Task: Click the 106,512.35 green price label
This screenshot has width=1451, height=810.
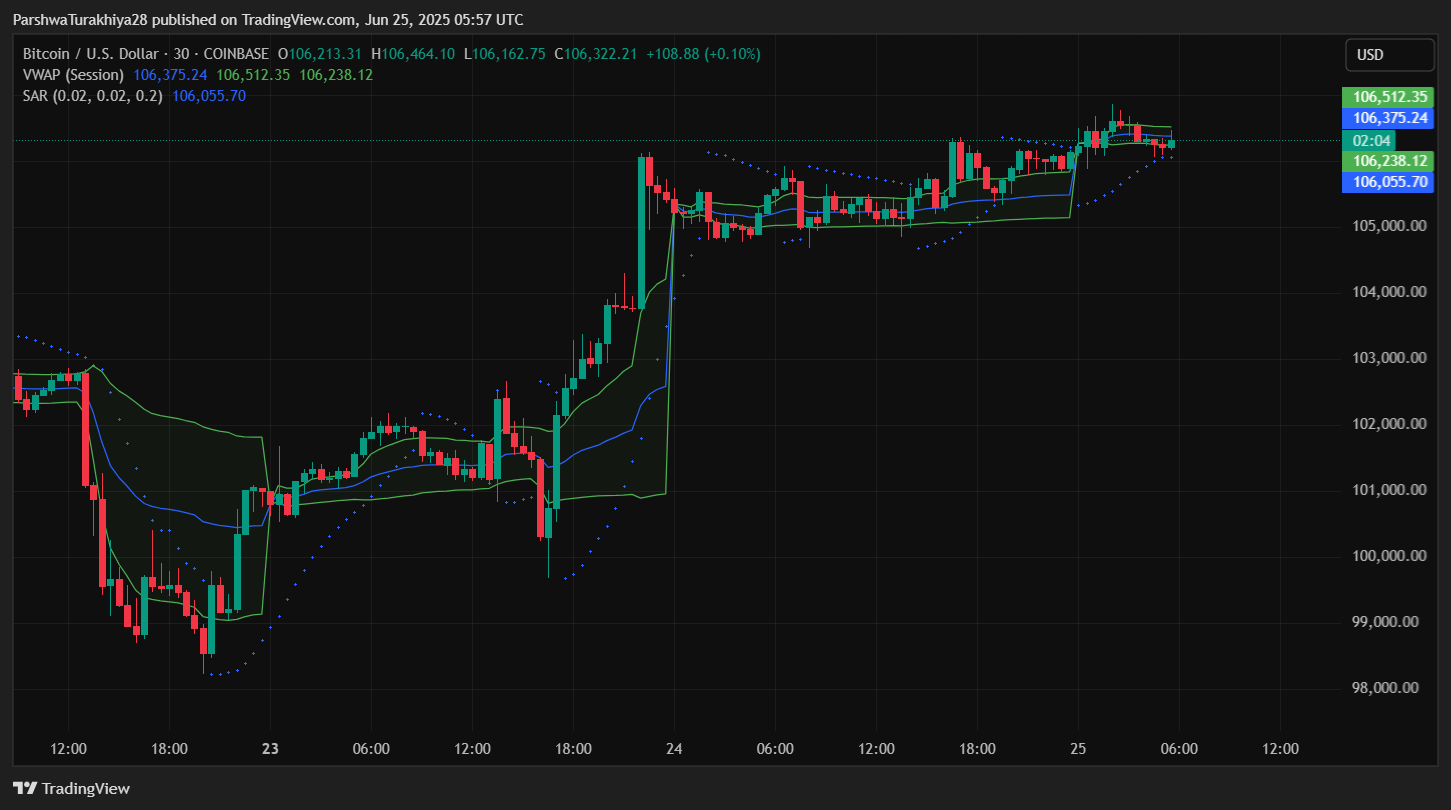Action: (1387, 97)
